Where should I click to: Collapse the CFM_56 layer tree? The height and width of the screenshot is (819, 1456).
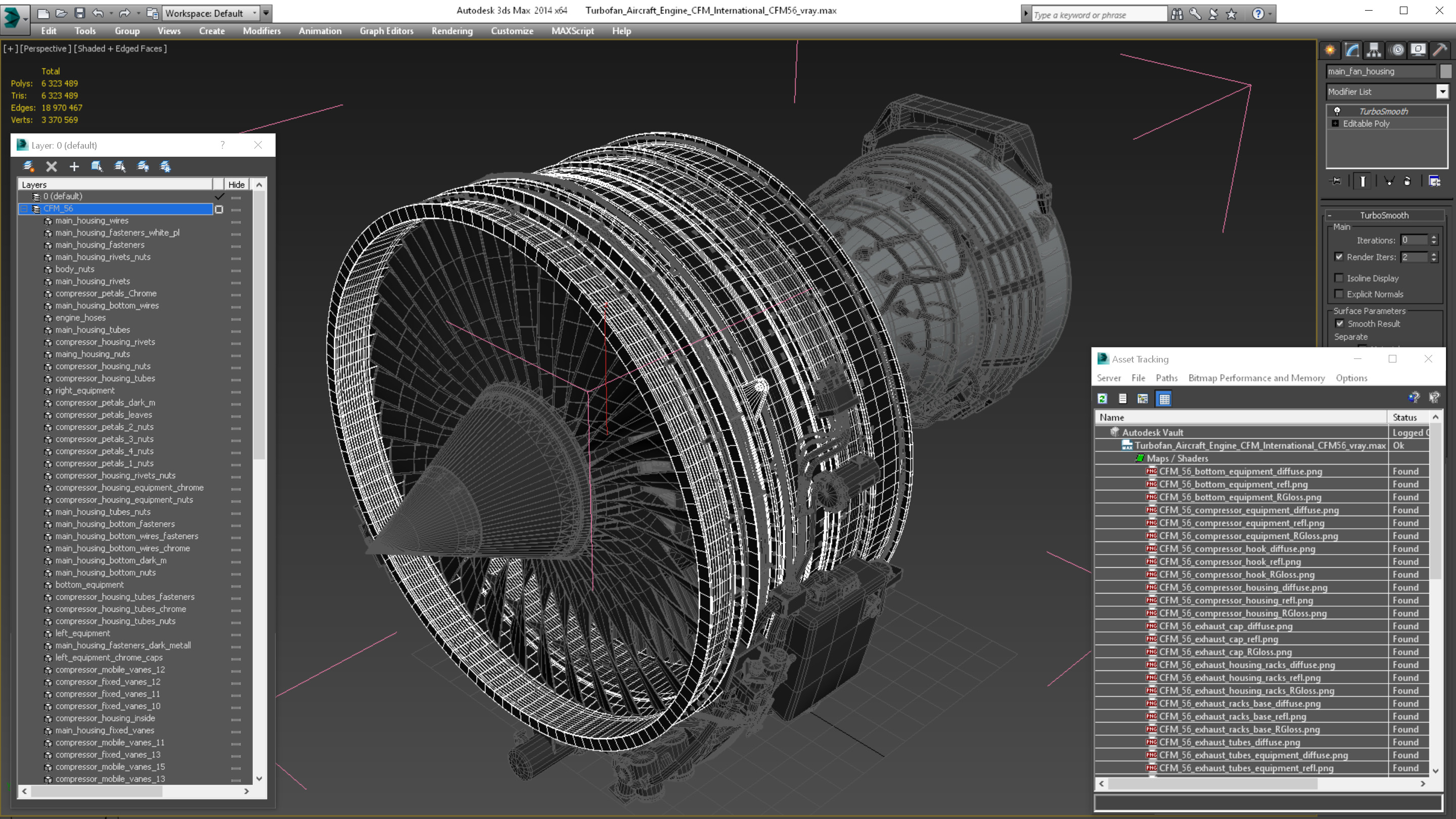click(24, 209)
